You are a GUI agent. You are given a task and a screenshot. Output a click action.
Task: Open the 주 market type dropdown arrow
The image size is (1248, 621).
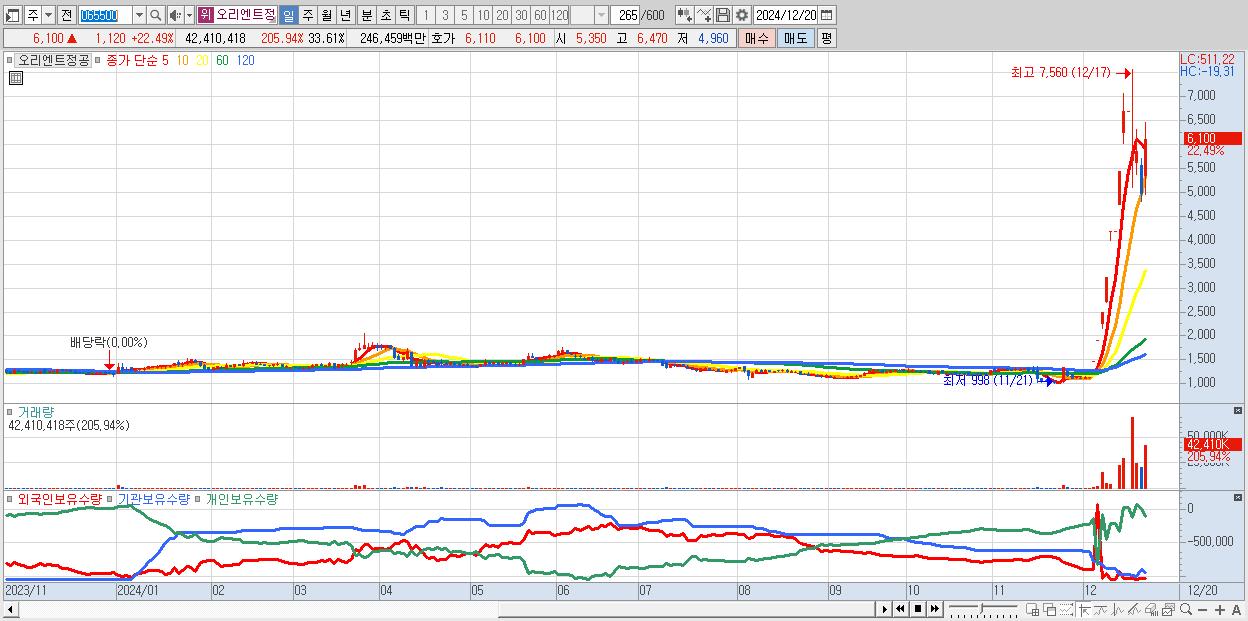click(x=48, y=15)
